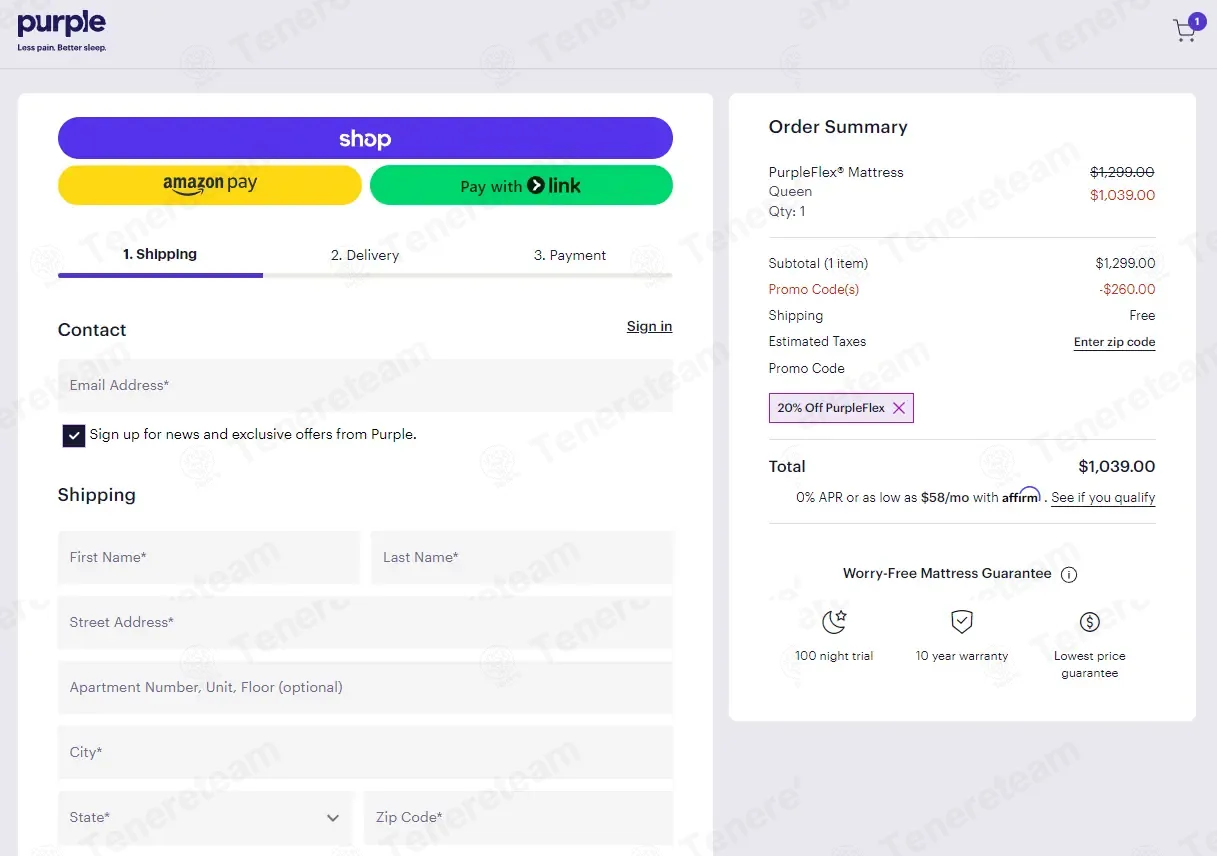1217x856 pixels.
Task: Click the Subtotal (1 item) label
Action: tap(818, 263)
